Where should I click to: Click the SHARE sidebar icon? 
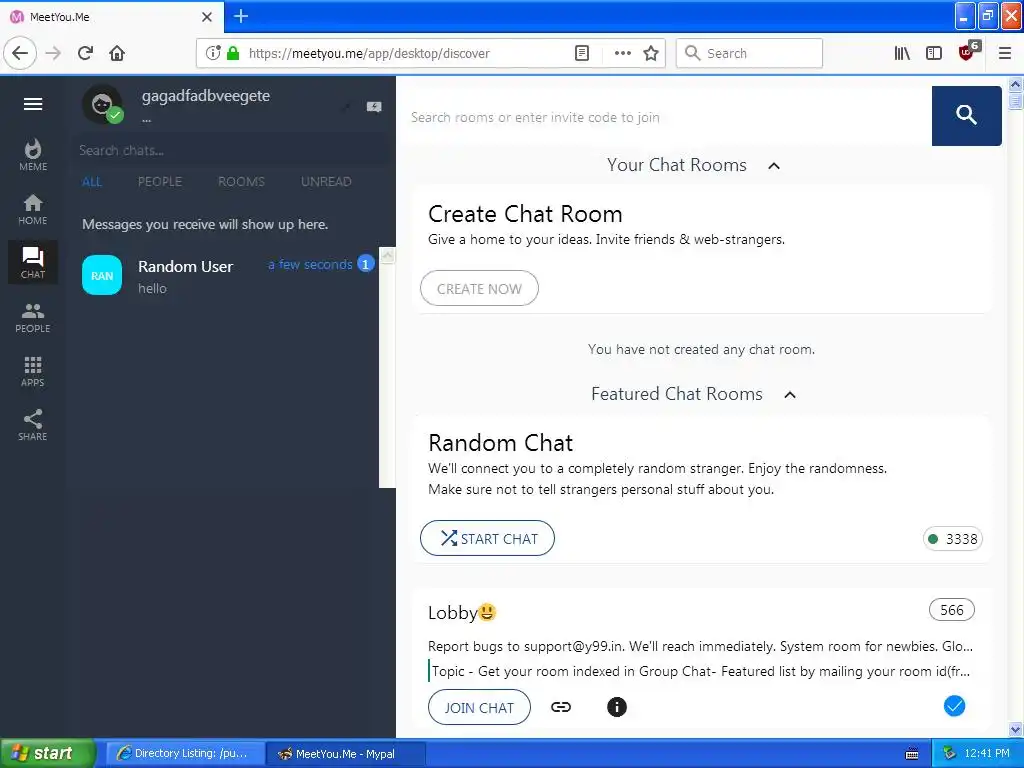33,425
